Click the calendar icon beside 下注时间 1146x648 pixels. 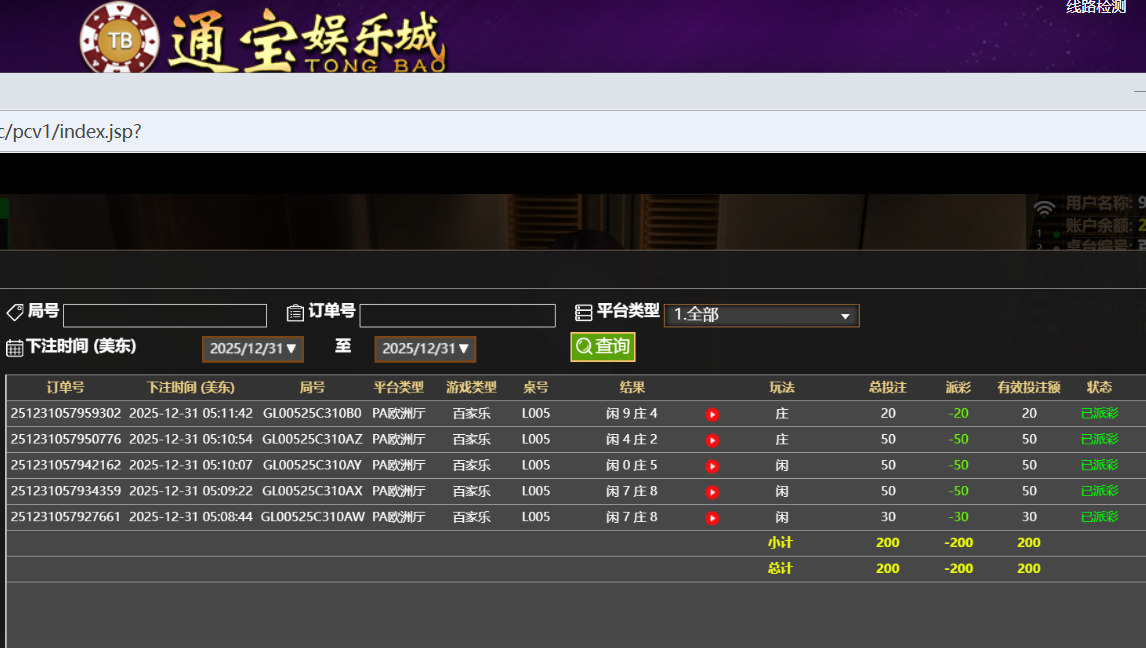(x=15, y=348)
